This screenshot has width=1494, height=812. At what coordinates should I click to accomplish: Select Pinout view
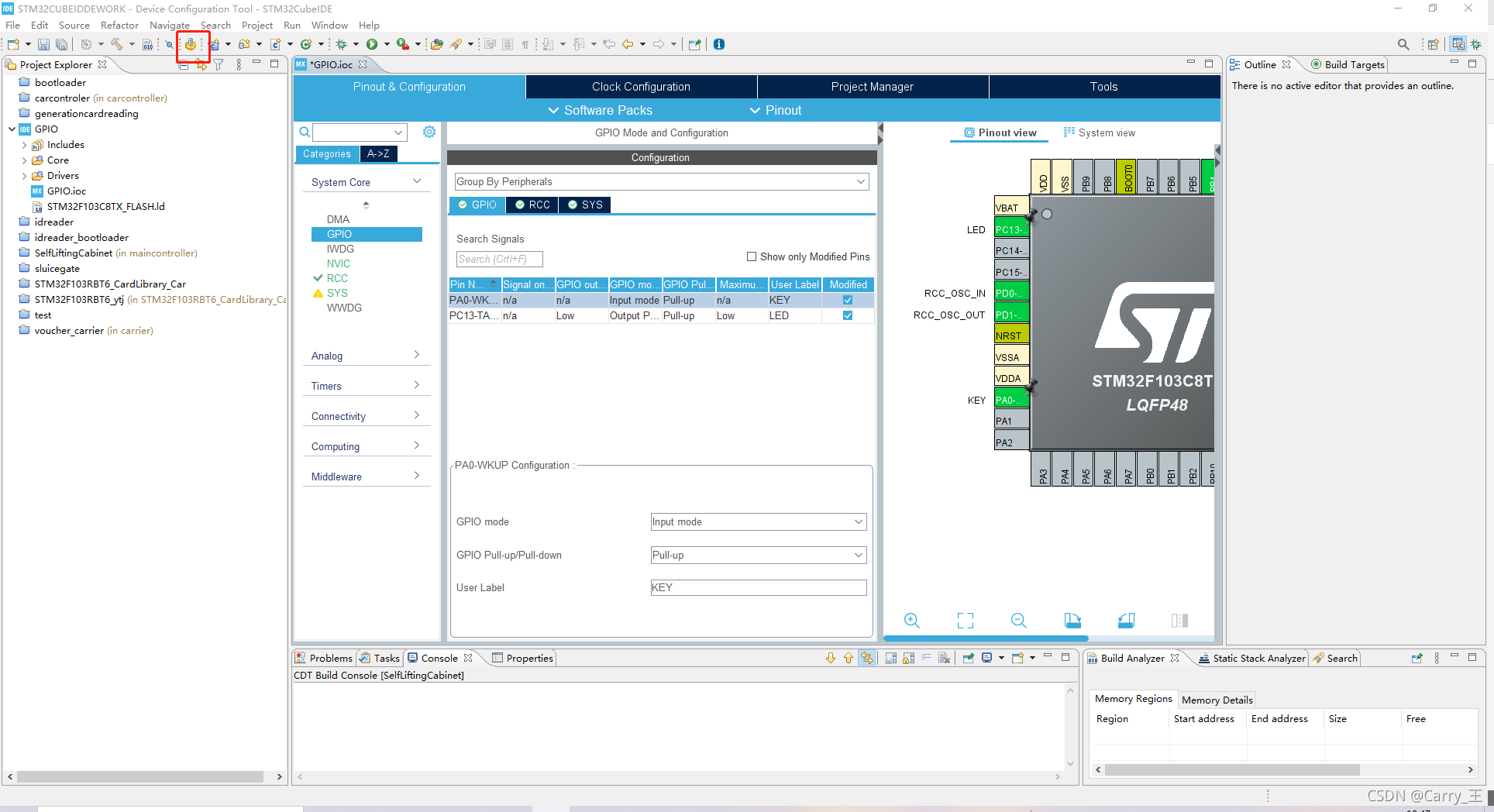click(1000, 132)
